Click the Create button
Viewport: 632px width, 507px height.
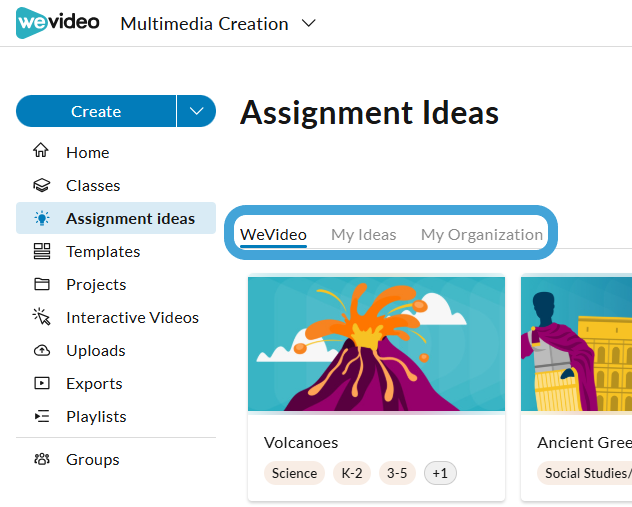tap(96, 111)
